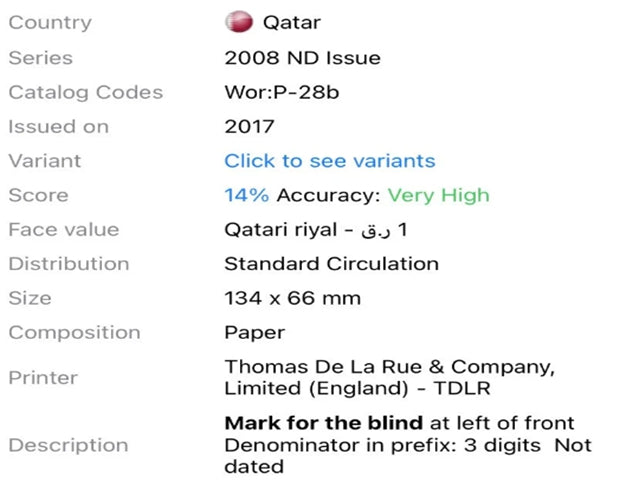This screenshot has width=639, height=492.
Task: Click the '2008 ND Issue' series value
Action: pos(302,58)
